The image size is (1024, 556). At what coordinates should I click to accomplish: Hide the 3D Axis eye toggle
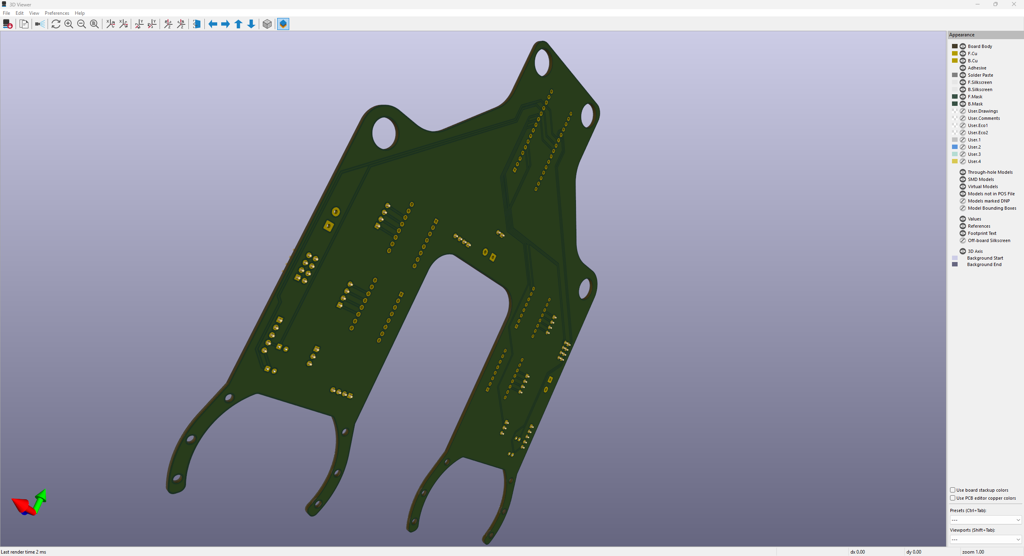[x=963, y=252]
